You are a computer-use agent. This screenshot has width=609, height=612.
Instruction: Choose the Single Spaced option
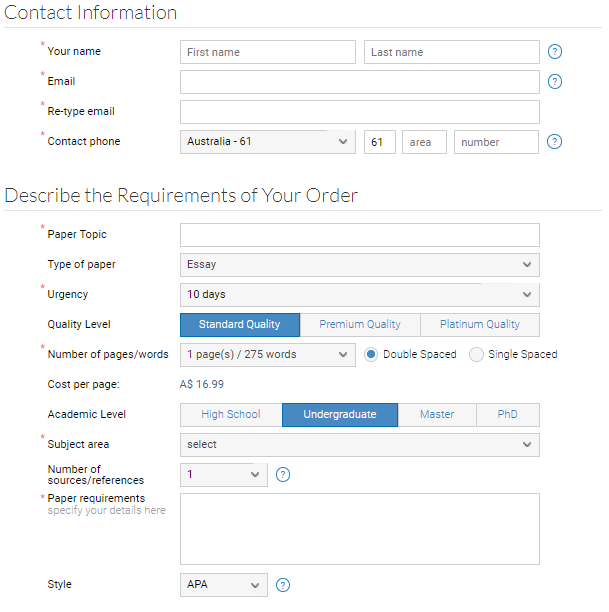click(476, 354)
